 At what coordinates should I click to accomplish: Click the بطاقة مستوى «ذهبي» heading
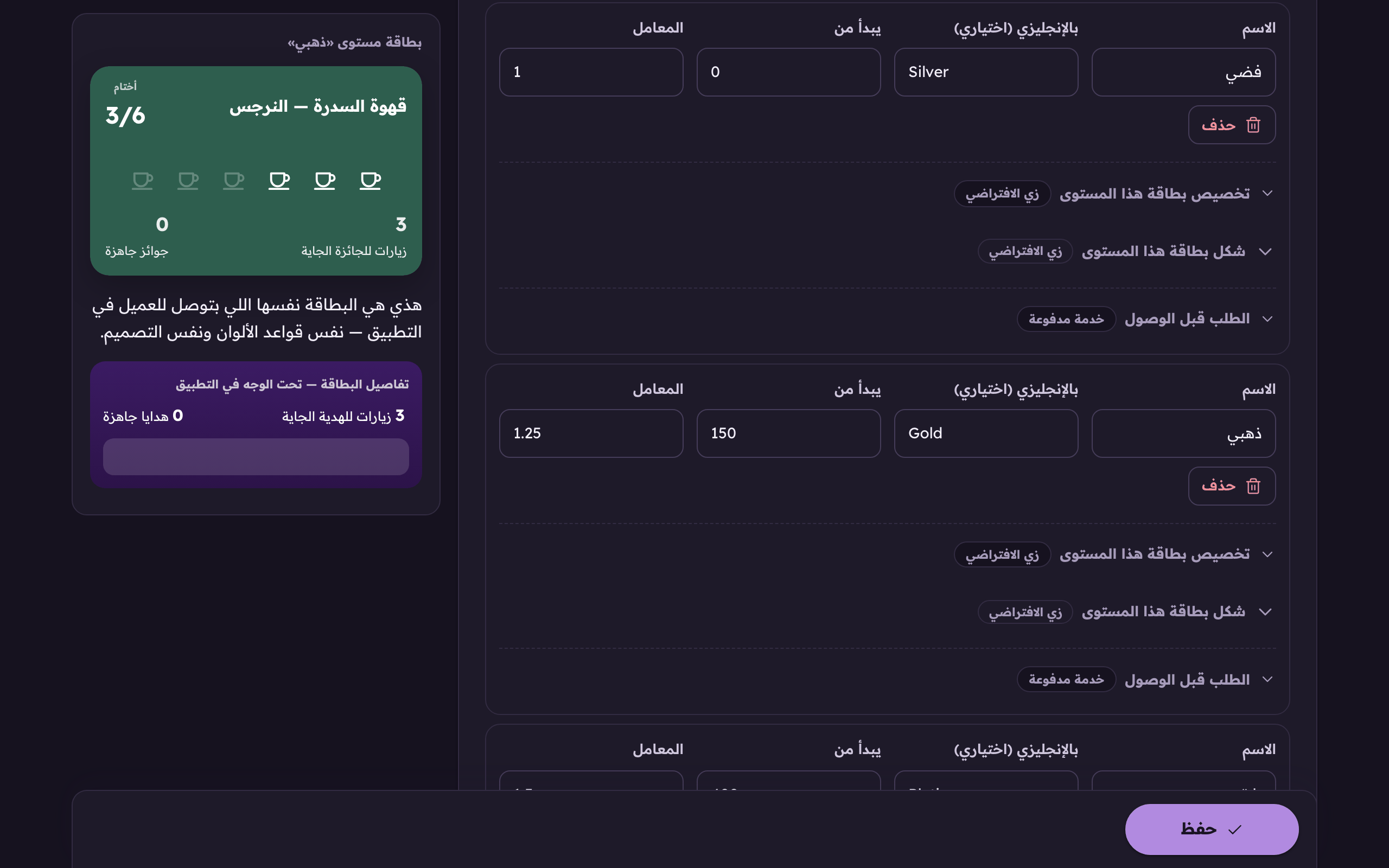pyautogui.click(x=354, y=42)
